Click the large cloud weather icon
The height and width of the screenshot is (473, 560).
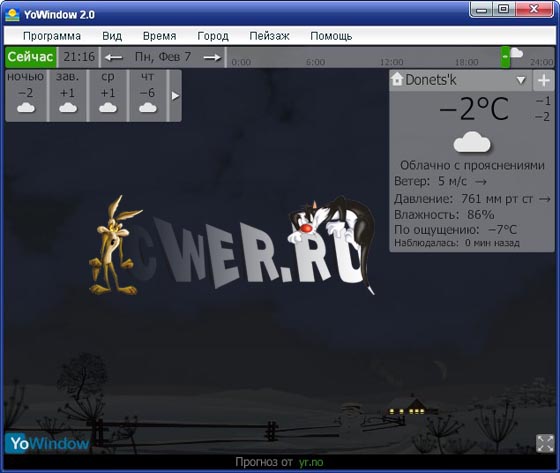[x=472, y=142]
